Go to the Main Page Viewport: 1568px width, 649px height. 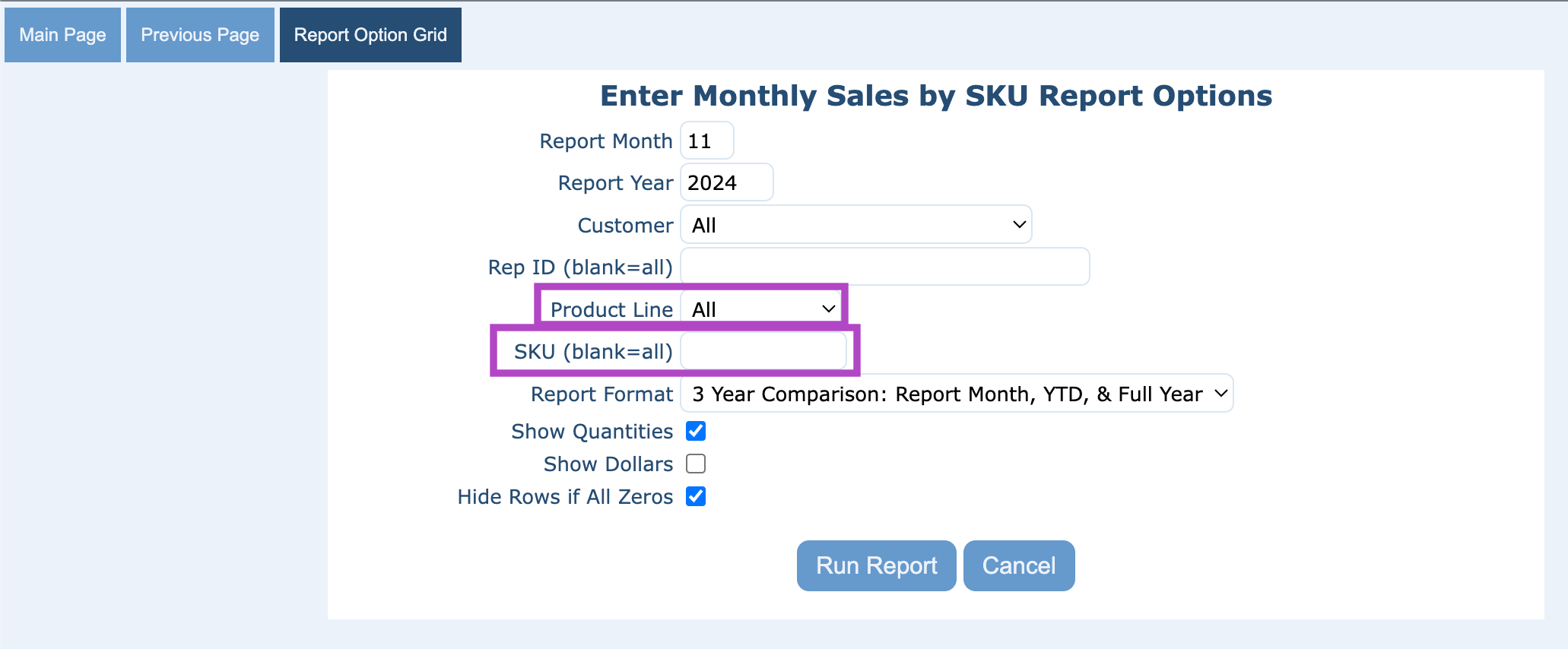(62, 35)
